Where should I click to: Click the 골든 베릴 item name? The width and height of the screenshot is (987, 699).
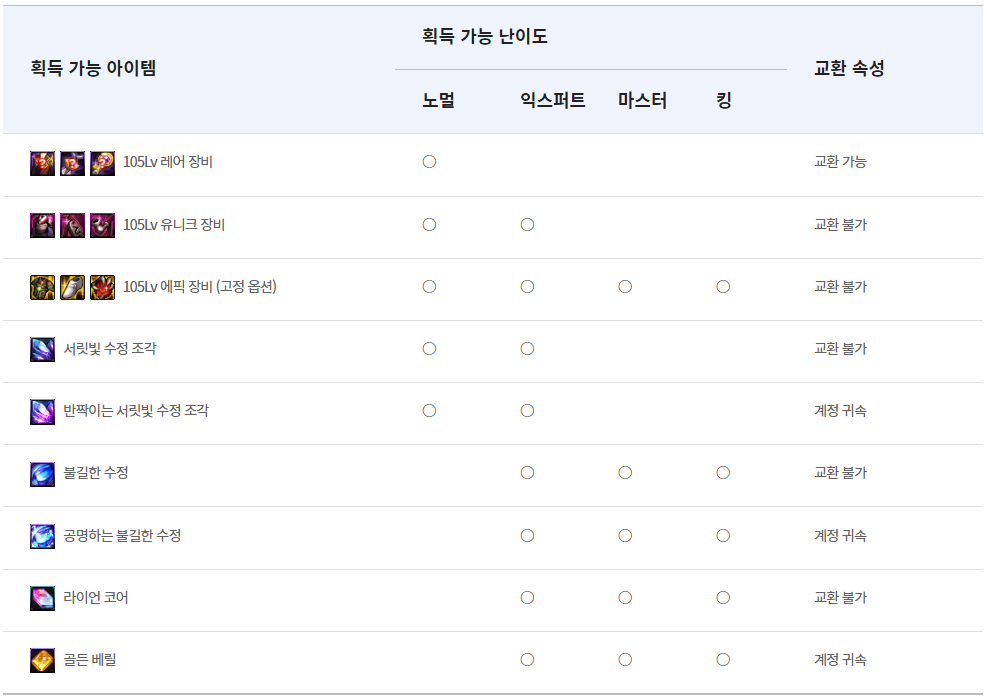click(90, 659)
